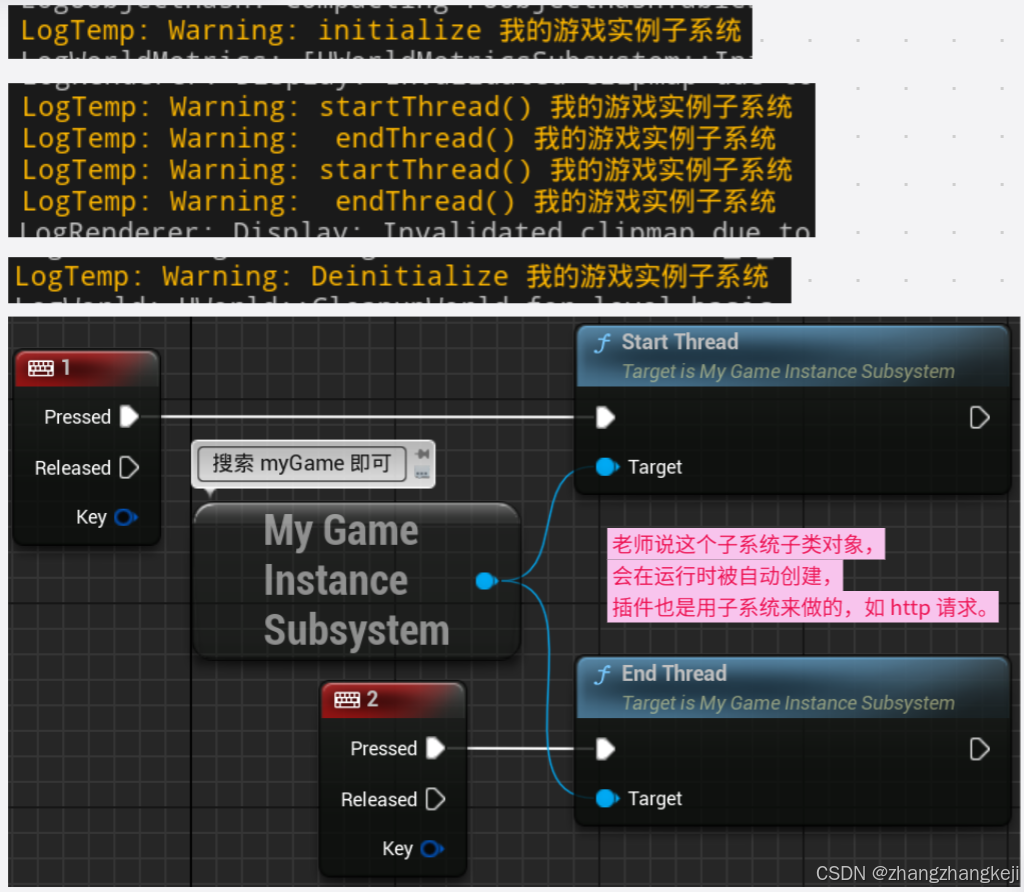Click the End Thread Target input pin

point(607,799)
